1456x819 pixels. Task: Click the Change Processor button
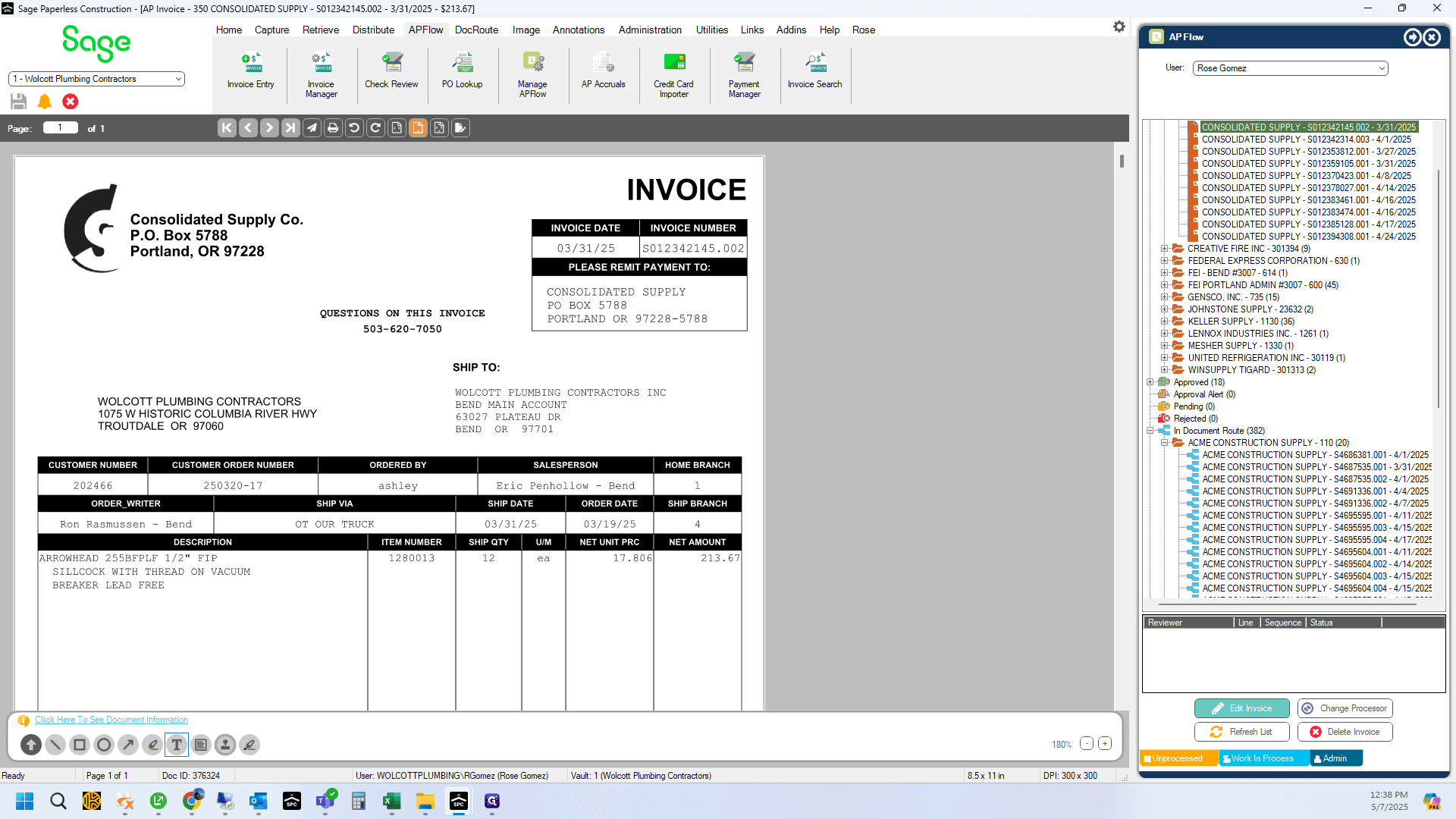(1345, 708)
